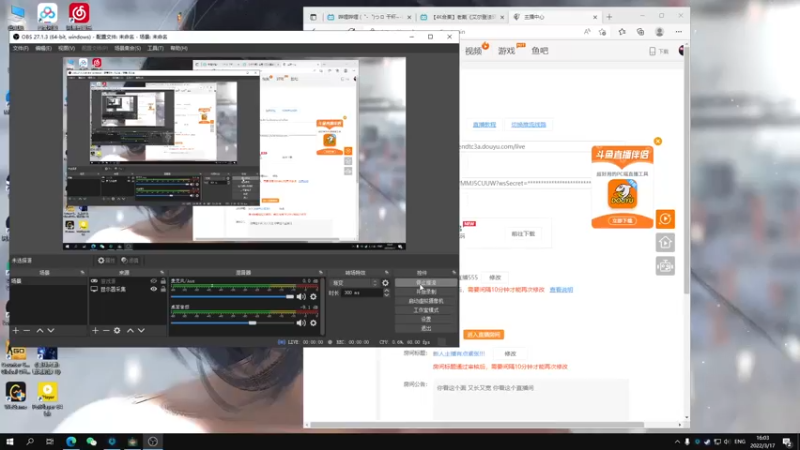This screenshot has width=800, height=450.
Task: Switch to the second browser tab in Edge
Action: tap(462, 17)
